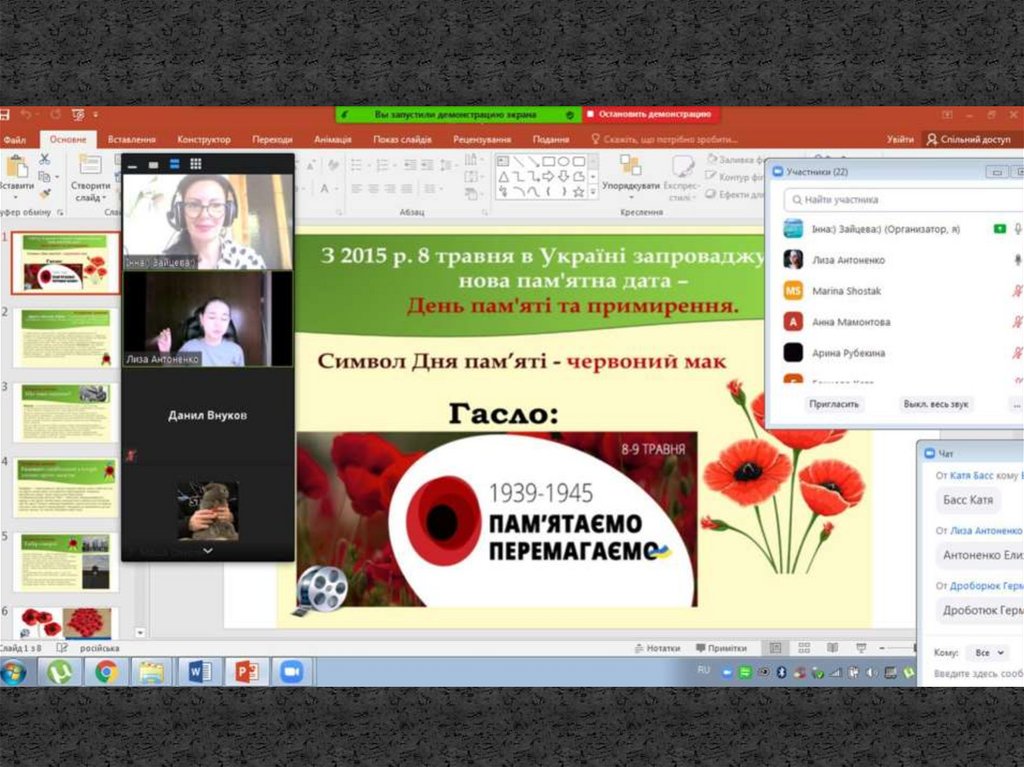Click Выкл. весь звук button
The width and height of the screenshot is (1024, 767).
point(936,404)
